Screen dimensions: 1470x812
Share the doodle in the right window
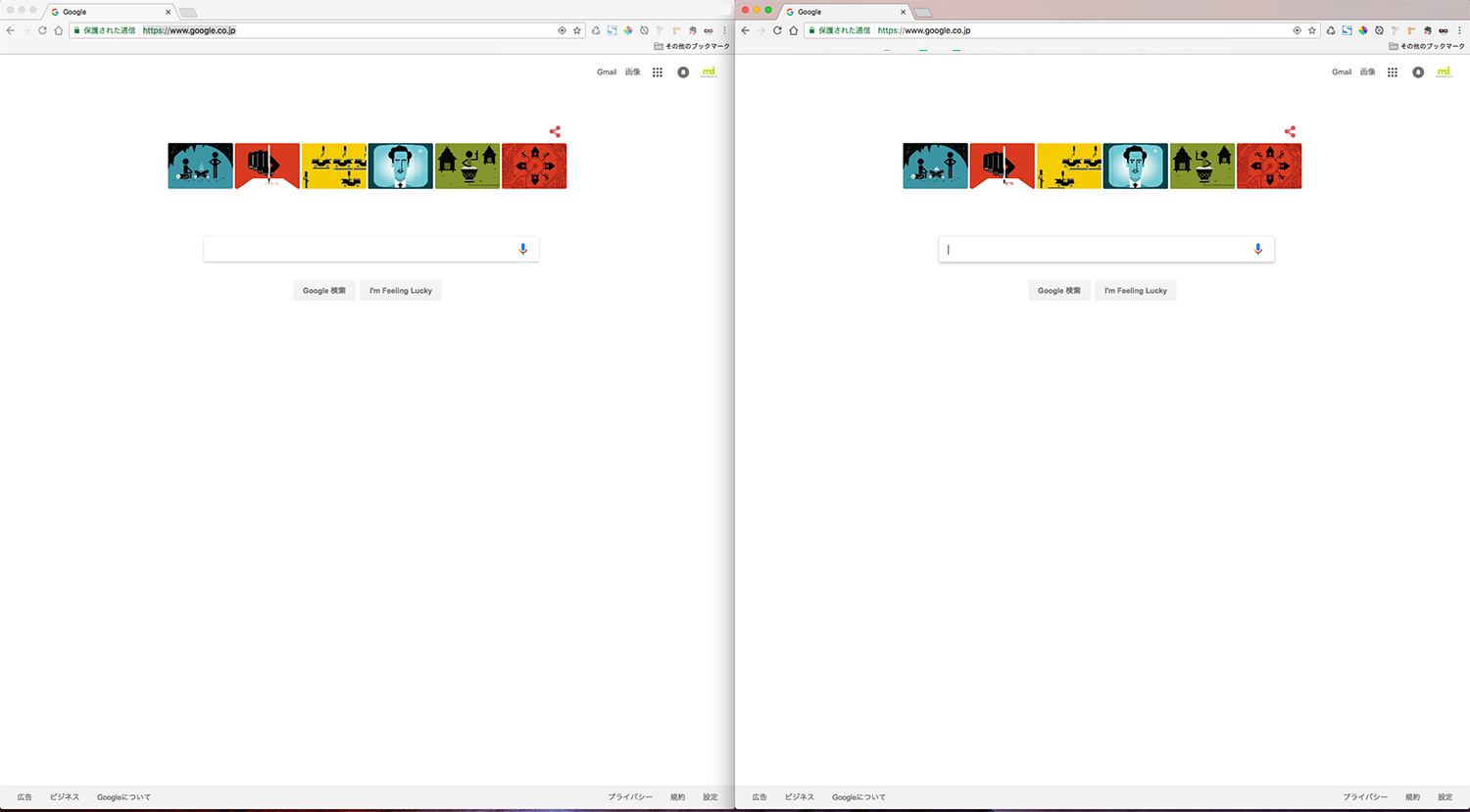[1290, 131]
